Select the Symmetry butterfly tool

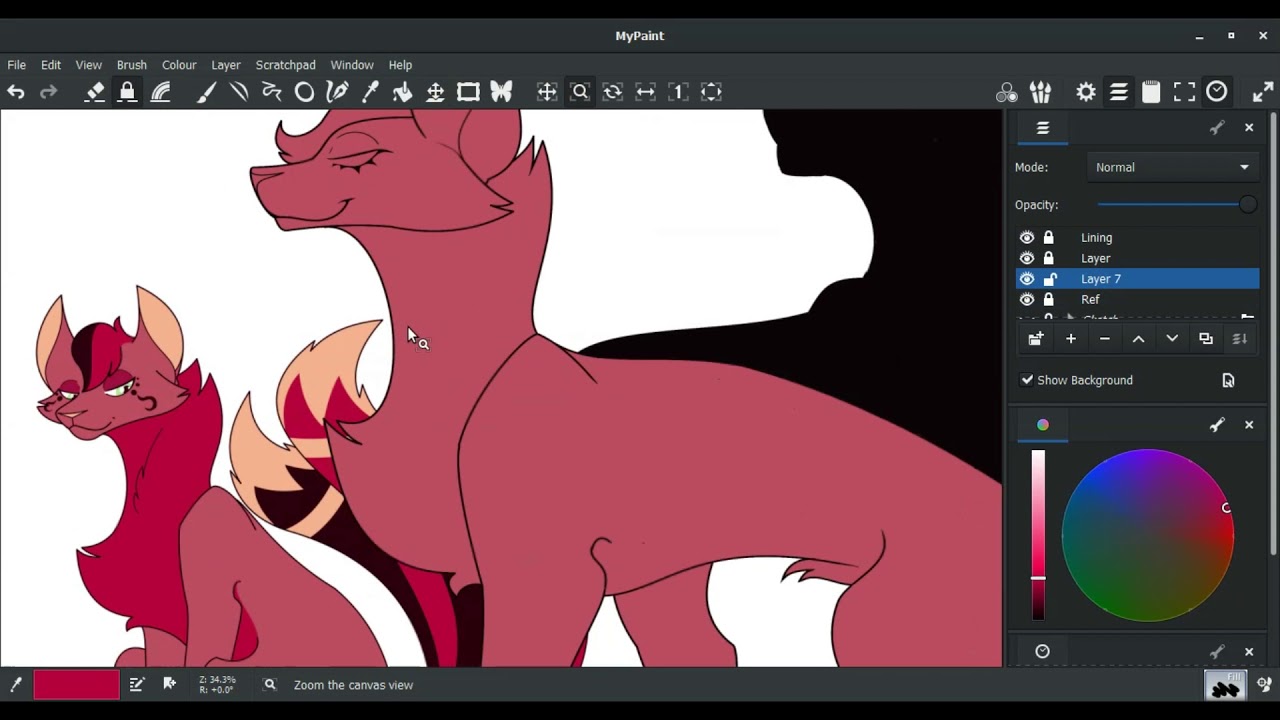tap(501, 92)
